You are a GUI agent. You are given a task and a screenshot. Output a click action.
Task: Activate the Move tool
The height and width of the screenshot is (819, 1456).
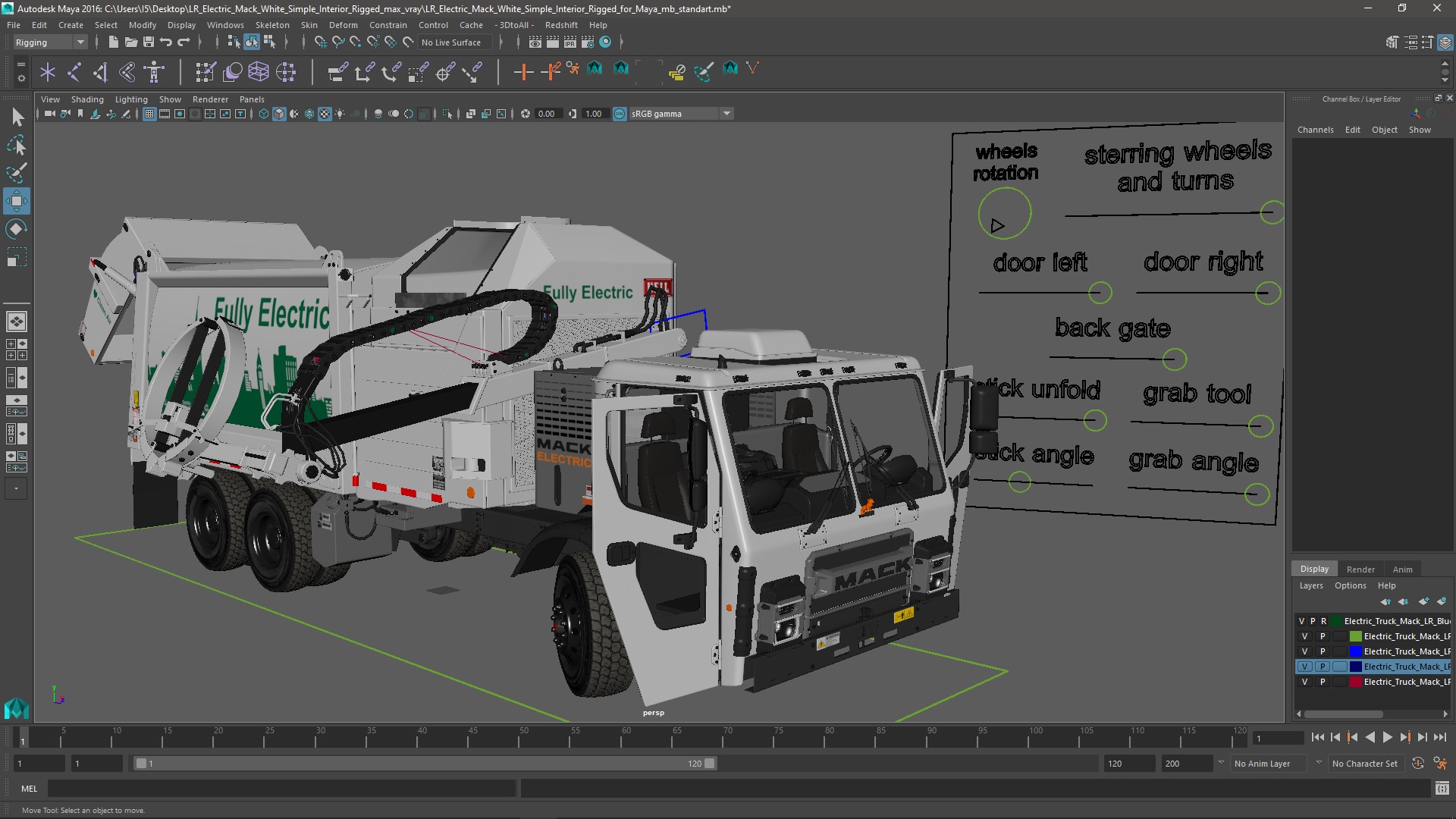pos(17,201)
